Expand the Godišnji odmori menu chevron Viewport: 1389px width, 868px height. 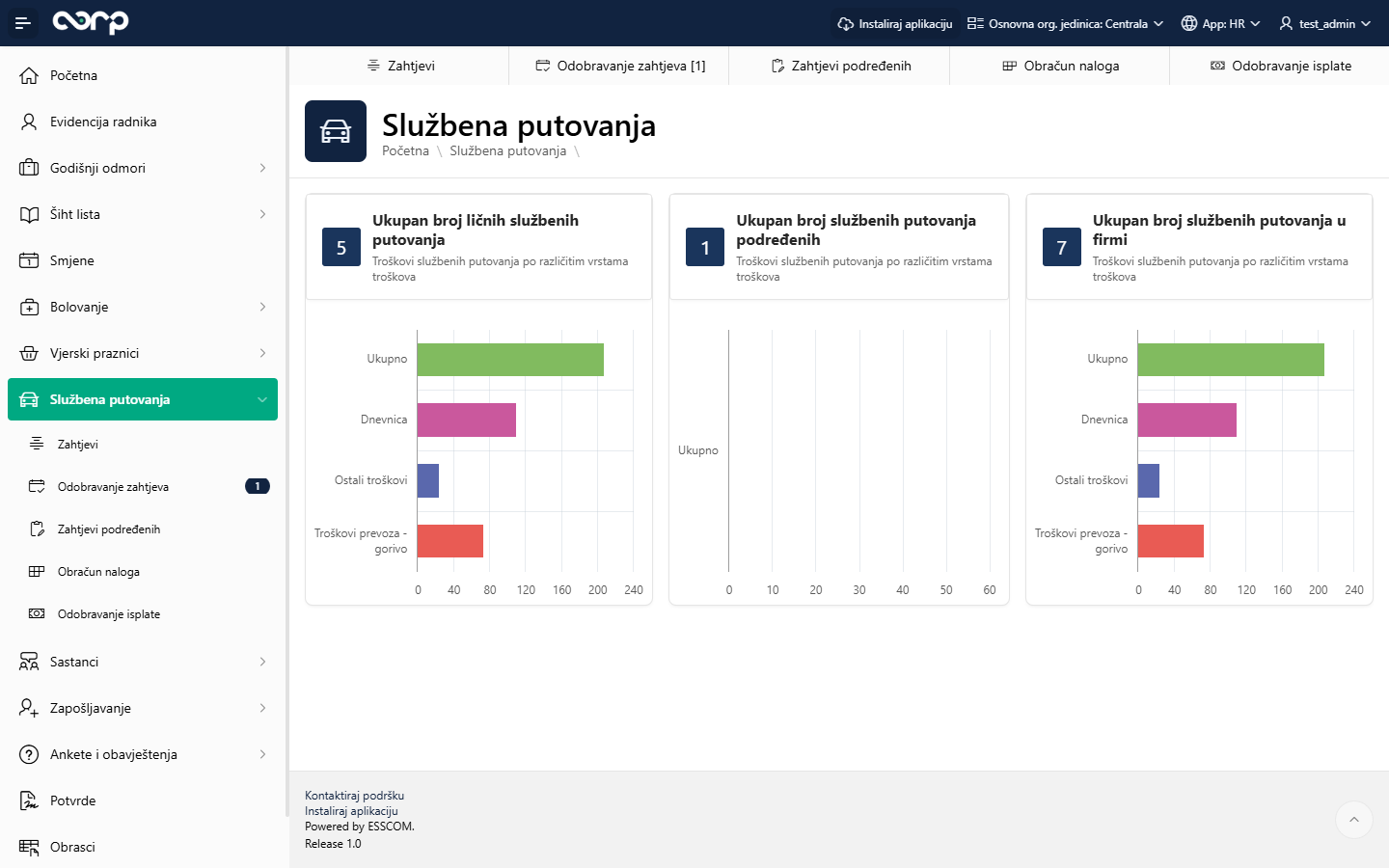(x=262, y=168)
